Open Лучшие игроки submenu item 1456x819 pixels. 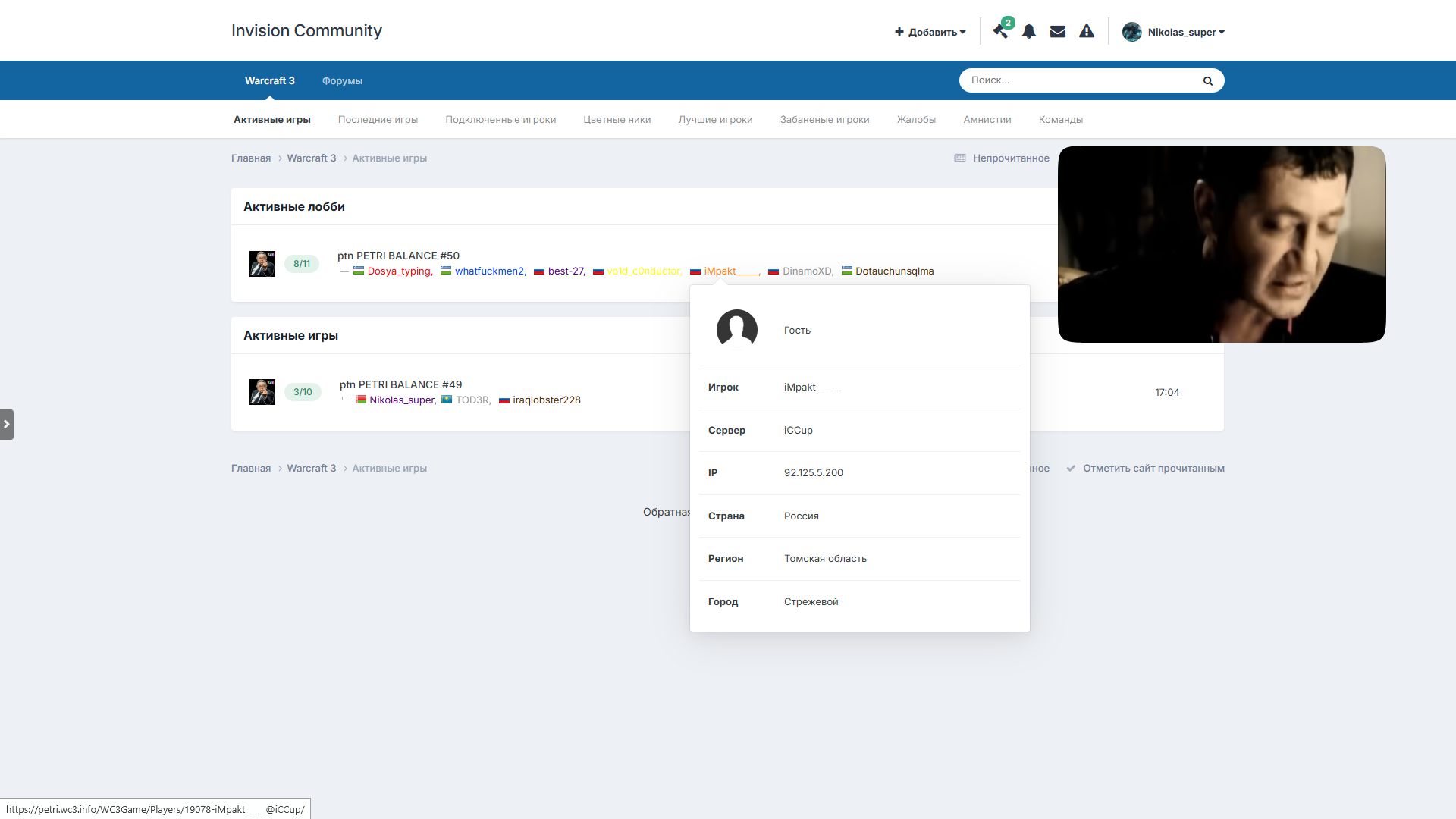[x=716, y=119]
